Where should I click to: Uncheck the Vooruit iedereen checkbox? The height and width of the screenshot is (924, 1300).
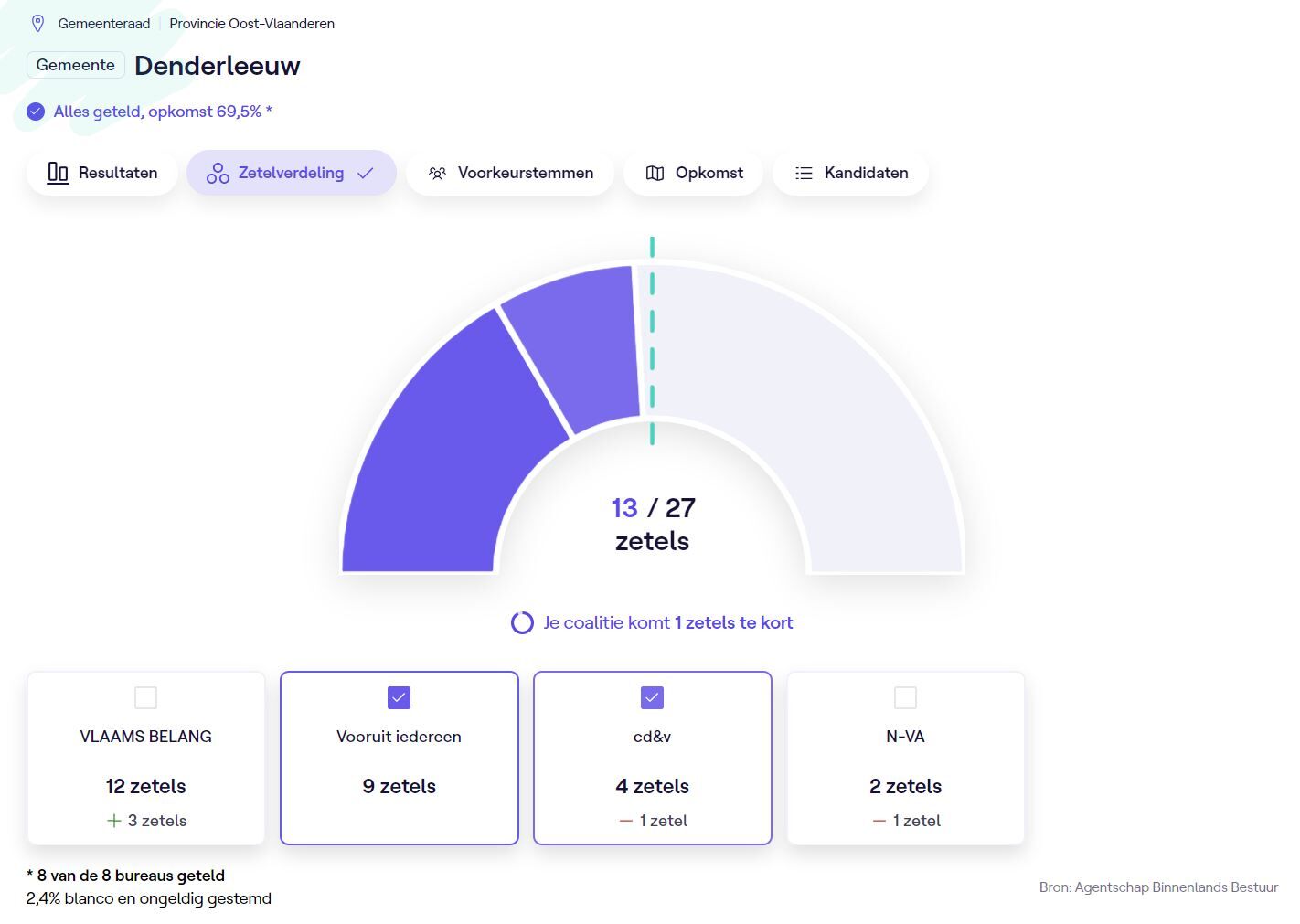[x=399, y=697]
